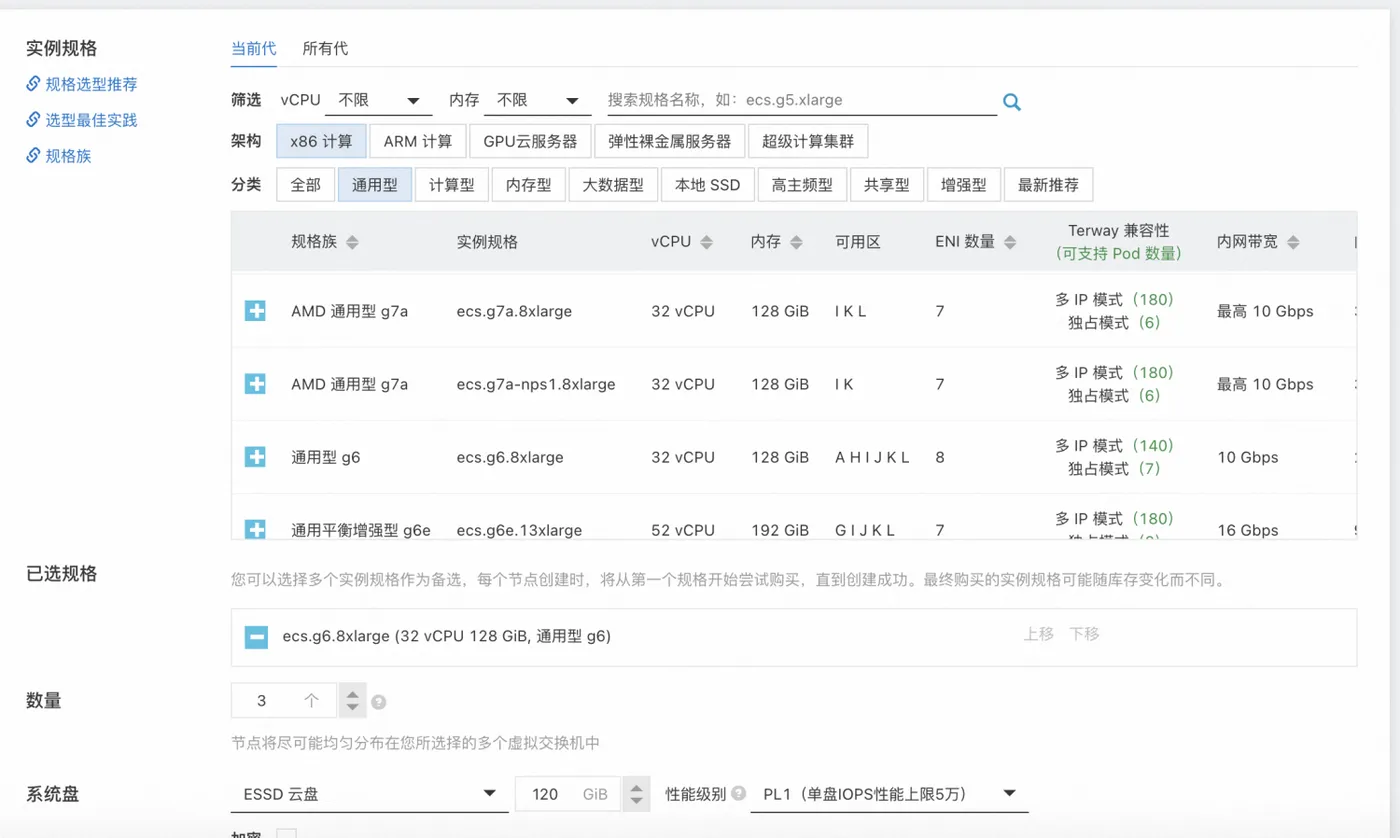Click the plus icon for ecs.g6.8xlarge
Viewport: 1400px width, 838px height.
point(255,457)
